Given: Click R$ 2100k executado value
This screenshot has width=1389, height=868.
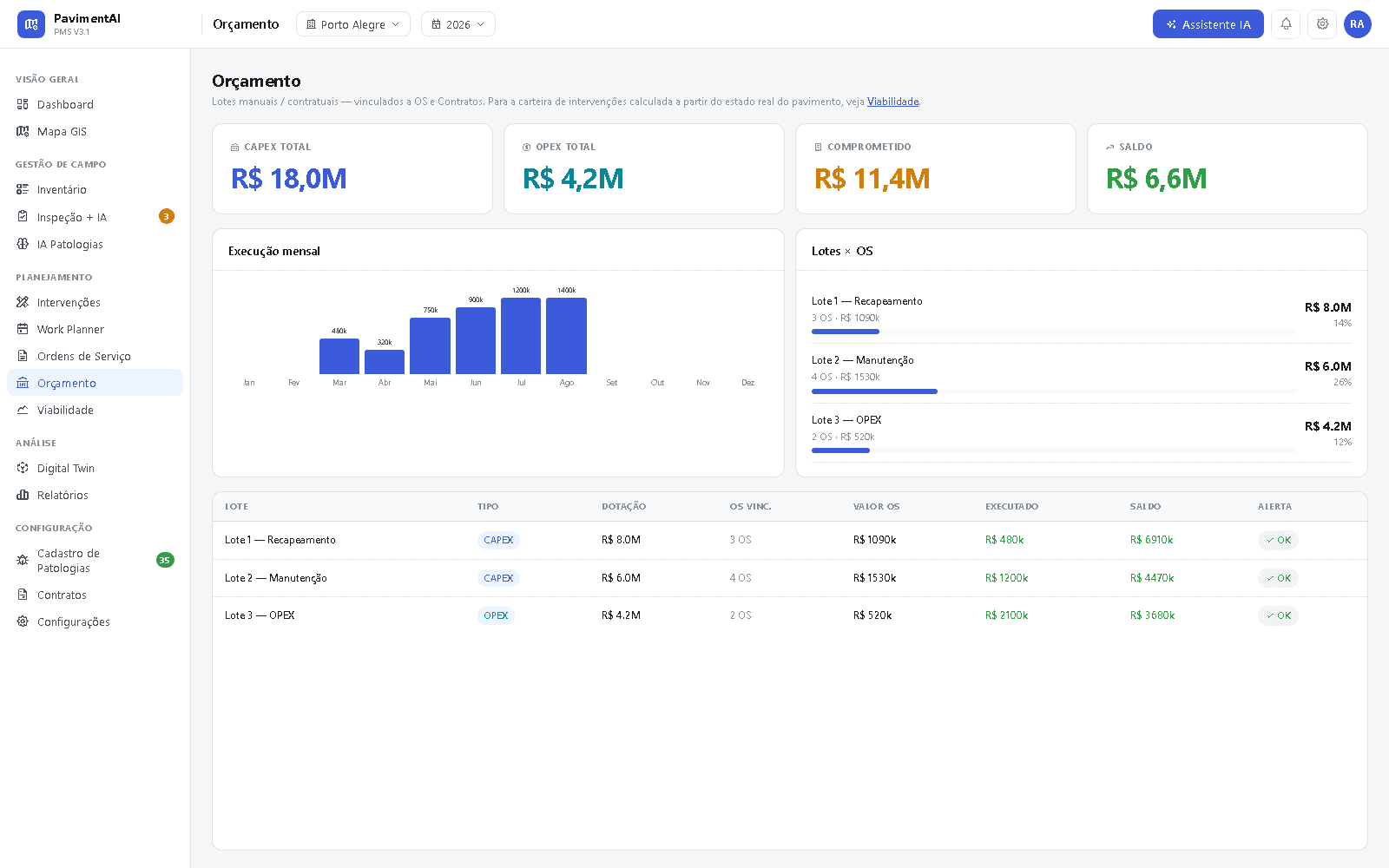Looking at the screenshot, I should (1006, 615).
